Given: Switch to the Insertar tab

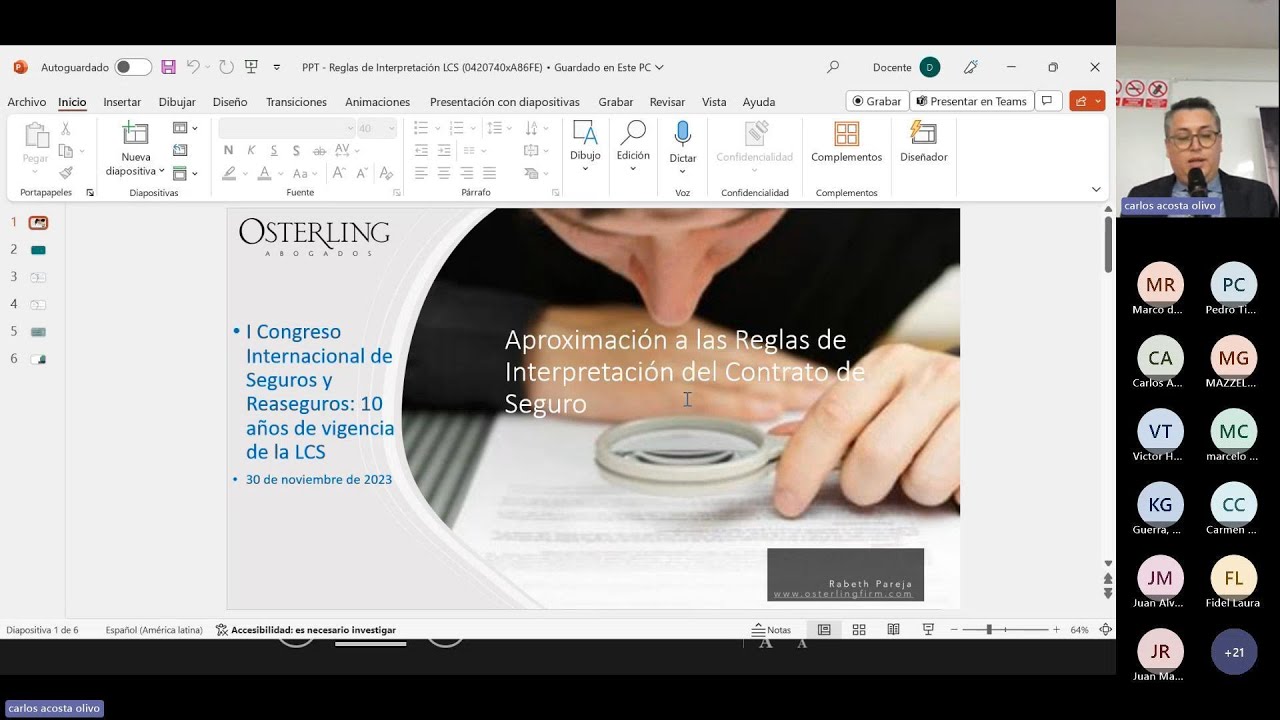Looking at the screenshot, I should [122, 102].
